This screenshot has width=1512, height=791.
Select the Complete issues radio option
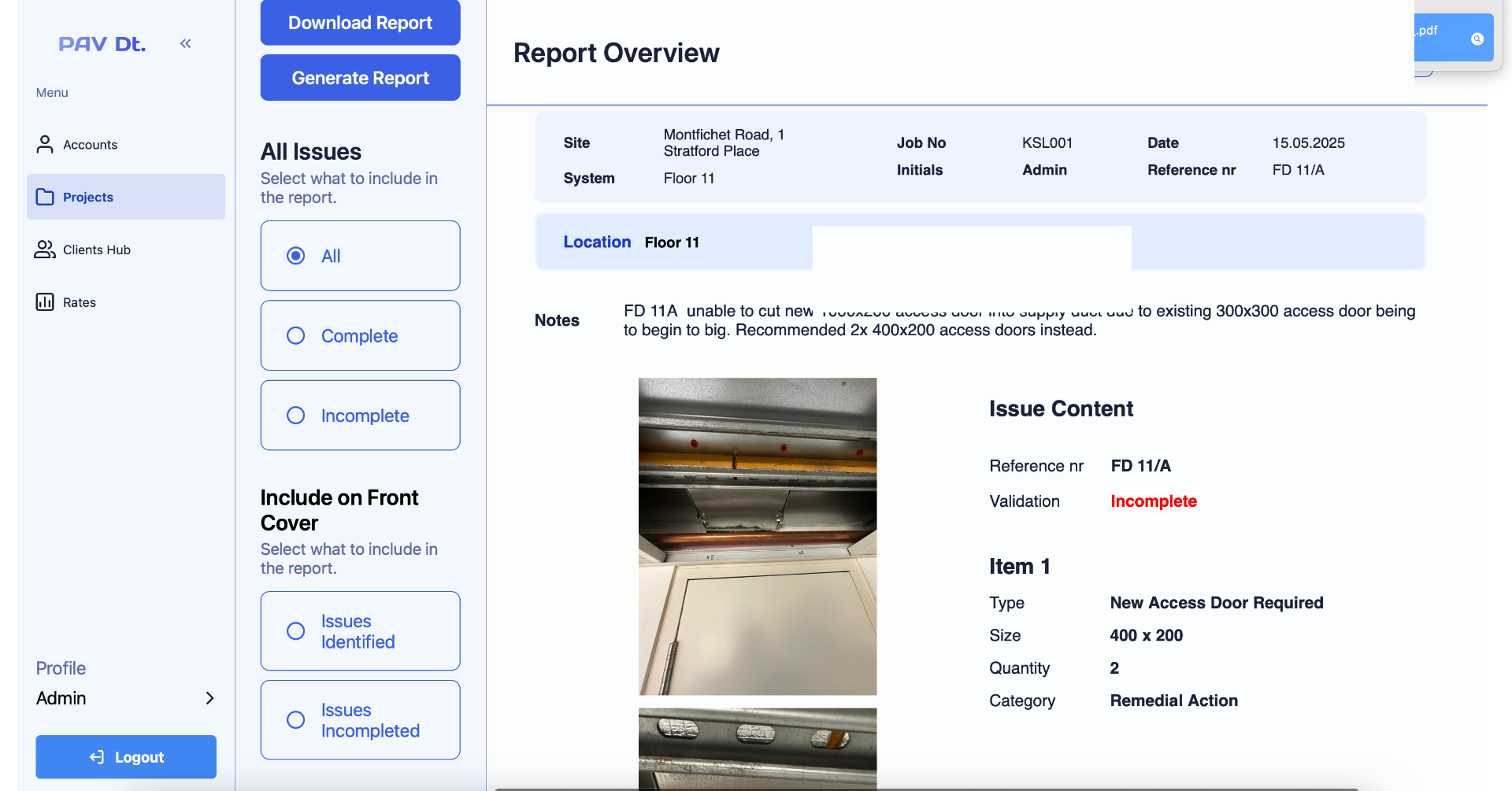point(361,335)
